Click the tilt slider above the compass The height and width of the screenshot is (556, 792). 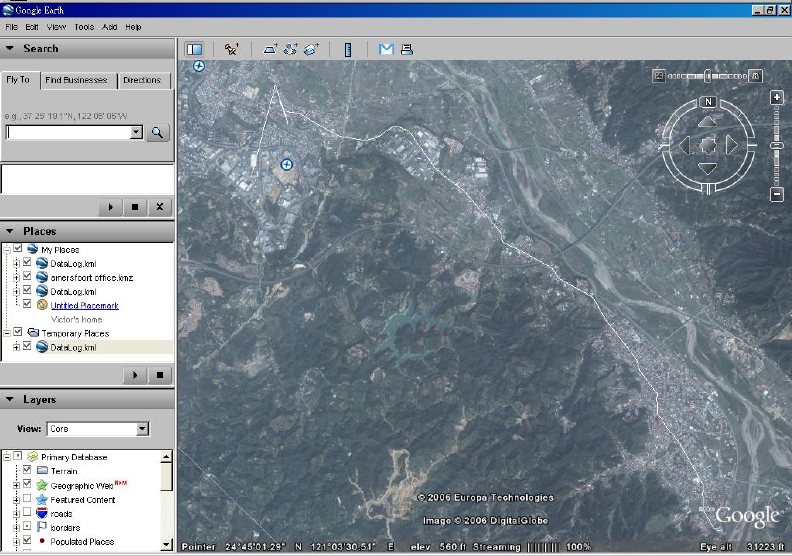[x=708, y=75]
